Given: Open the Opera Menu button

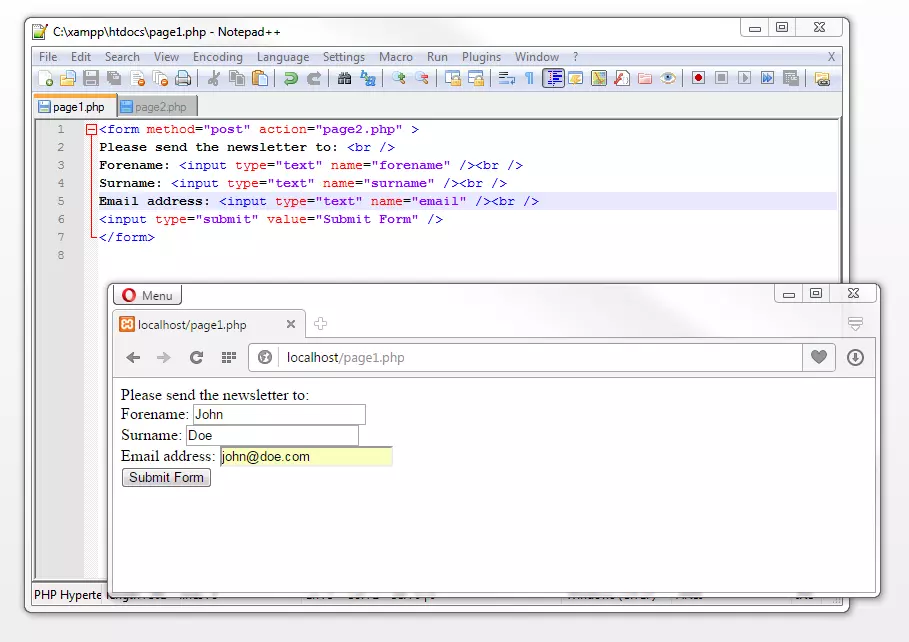Looking at the screenshot, I should 147,295.
